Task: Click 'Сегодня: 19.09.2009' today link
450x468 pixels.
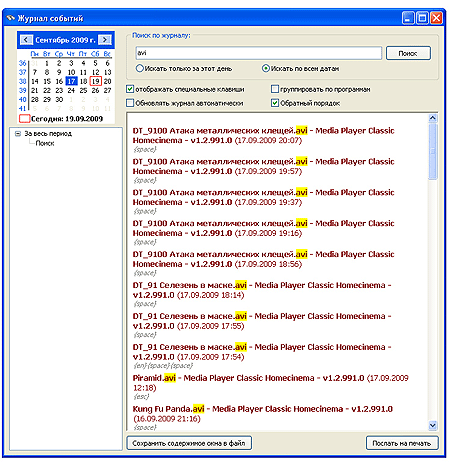Action: point(61,119)
